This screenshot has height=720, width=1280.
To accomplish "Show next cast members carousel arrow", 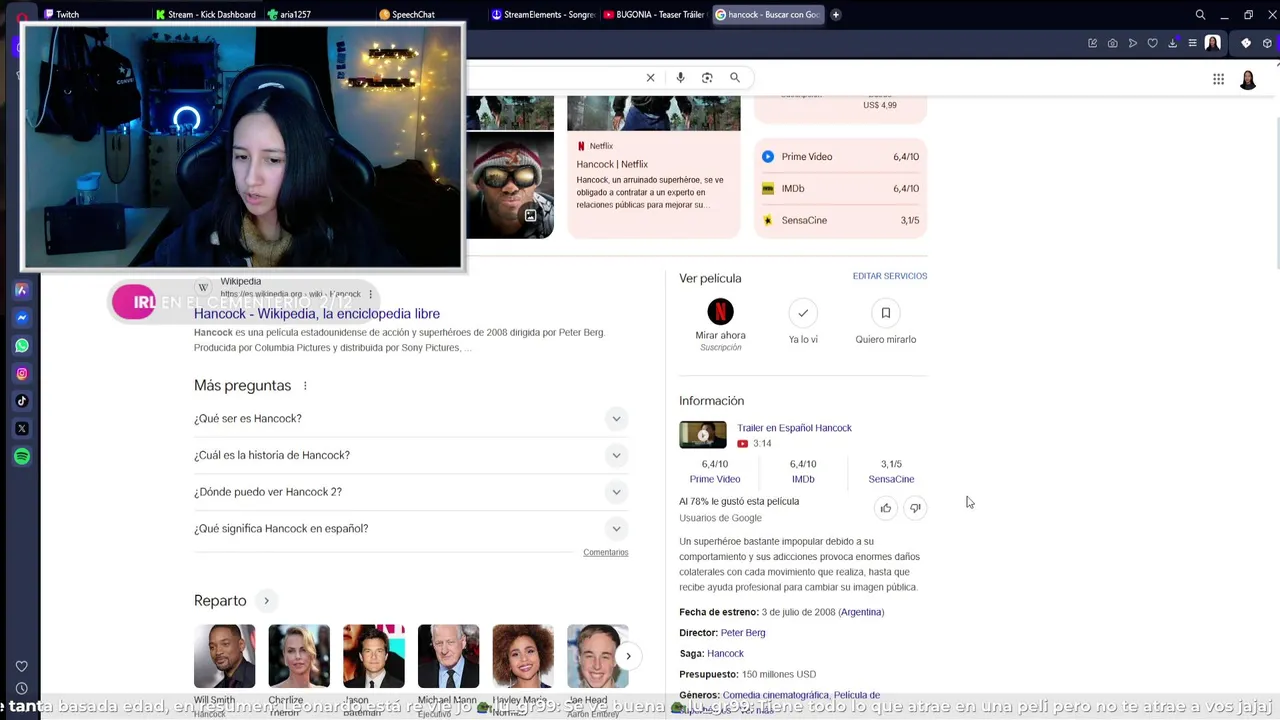I will (x=628, y=656).
